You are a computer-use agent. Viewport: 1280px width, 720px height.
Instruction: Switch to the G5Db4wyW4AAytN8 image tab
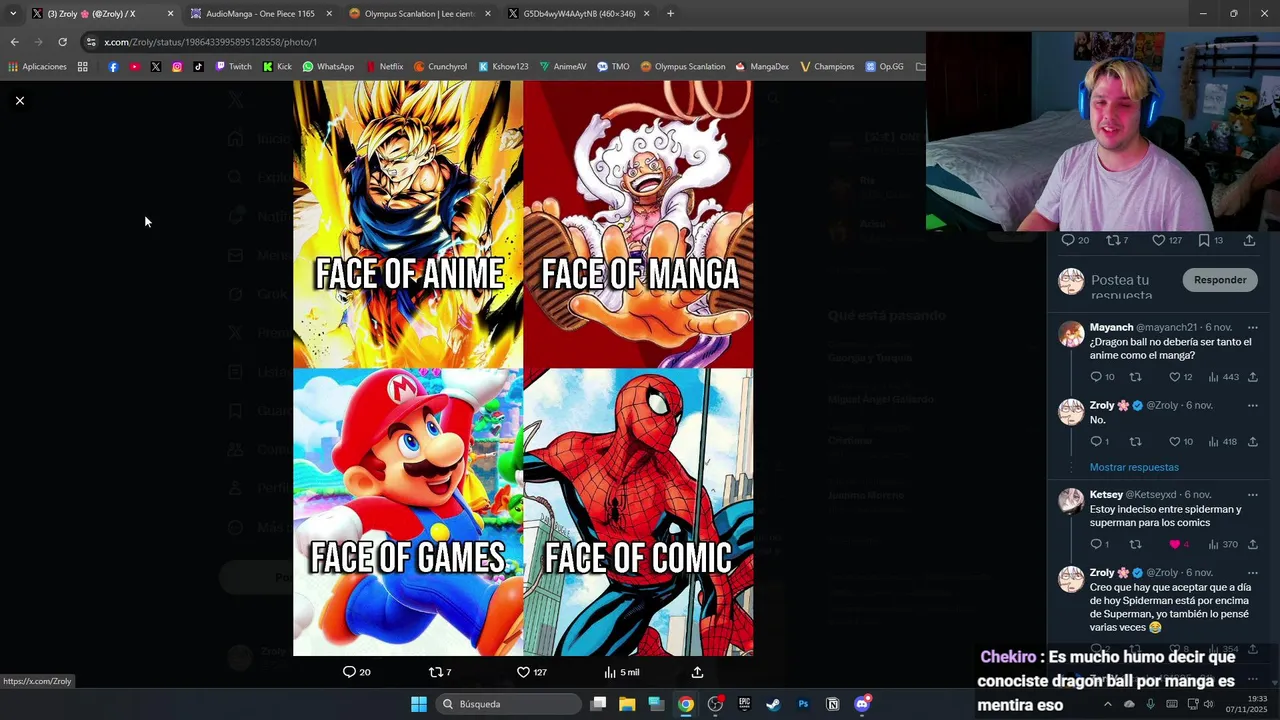pyautogui.click(x=578, y=14)
